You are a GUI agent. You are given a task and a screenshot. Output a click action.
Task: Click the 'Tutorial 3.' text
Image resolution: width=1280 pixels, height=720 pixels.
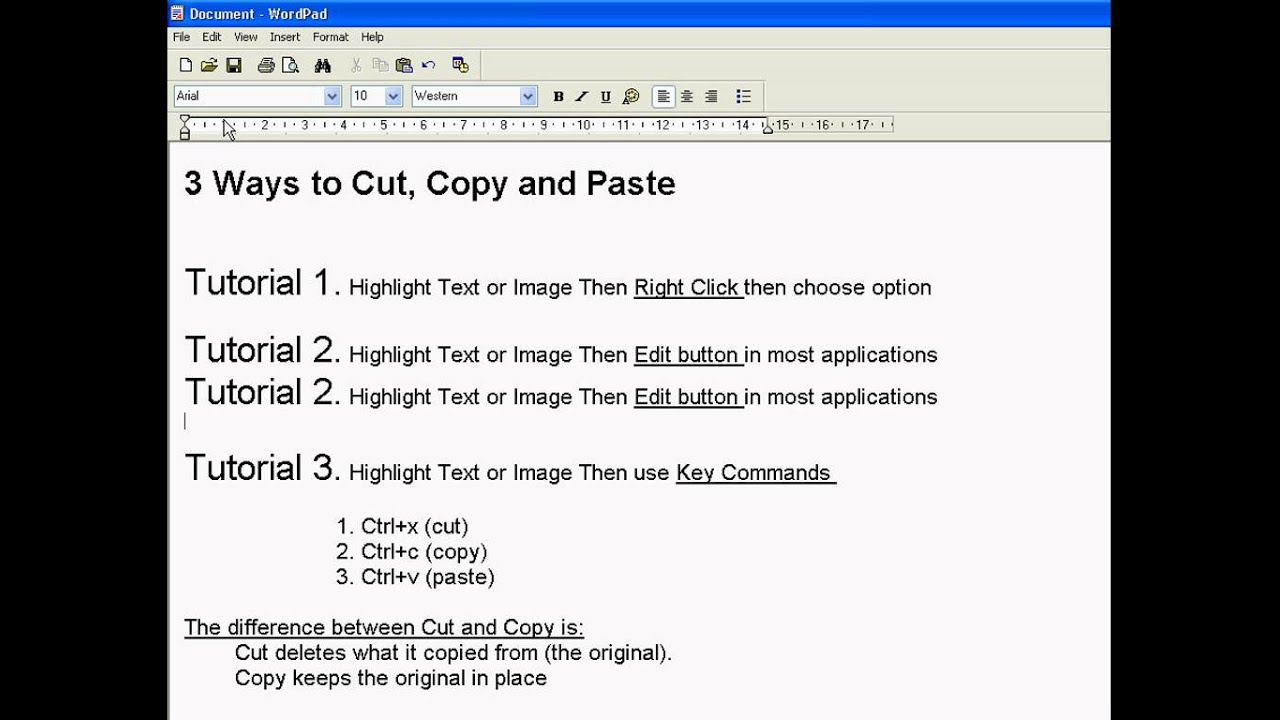pyautogui.click(x=263, y=468)
